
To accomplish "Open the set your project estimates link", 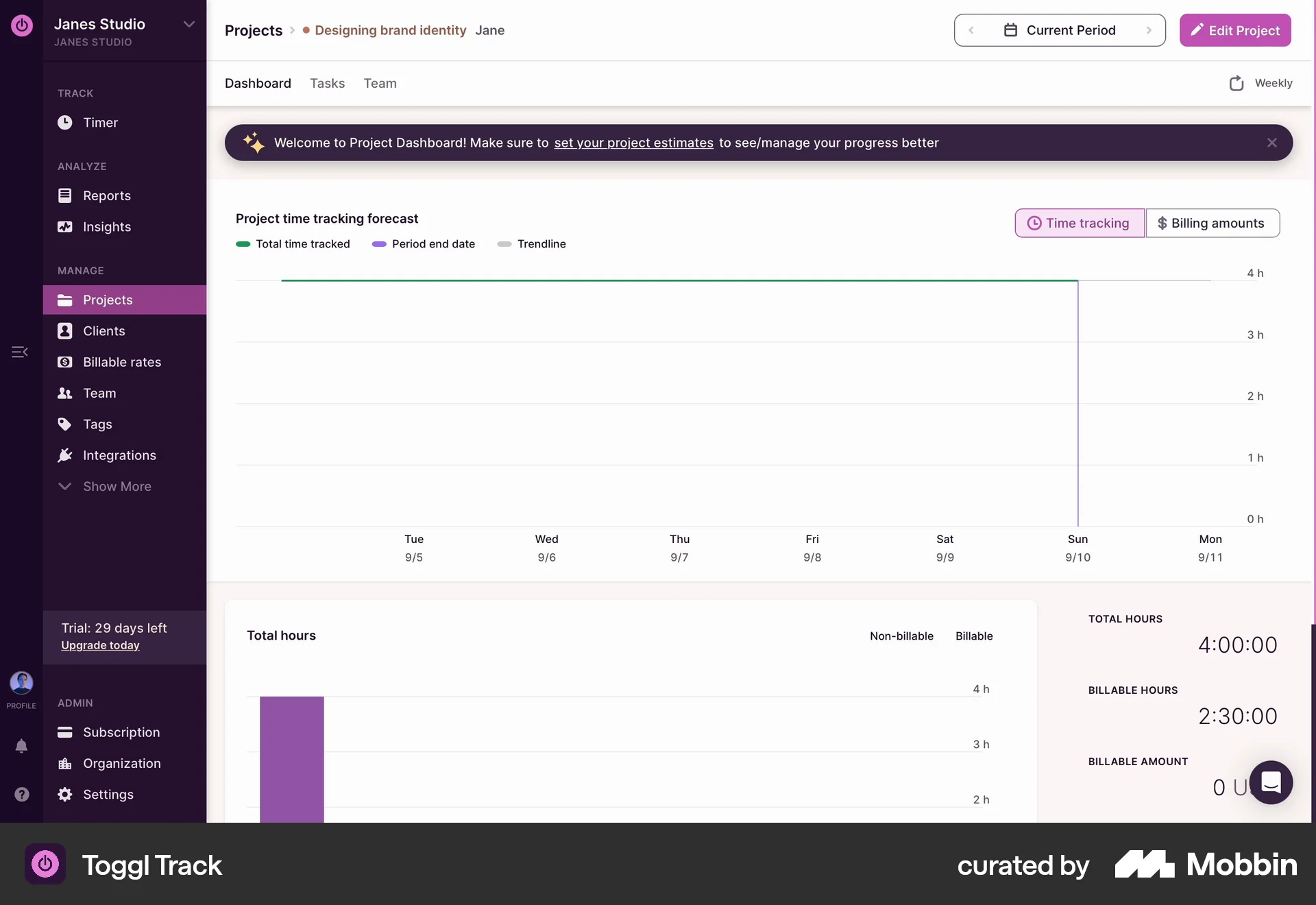I will click(634, 143).
